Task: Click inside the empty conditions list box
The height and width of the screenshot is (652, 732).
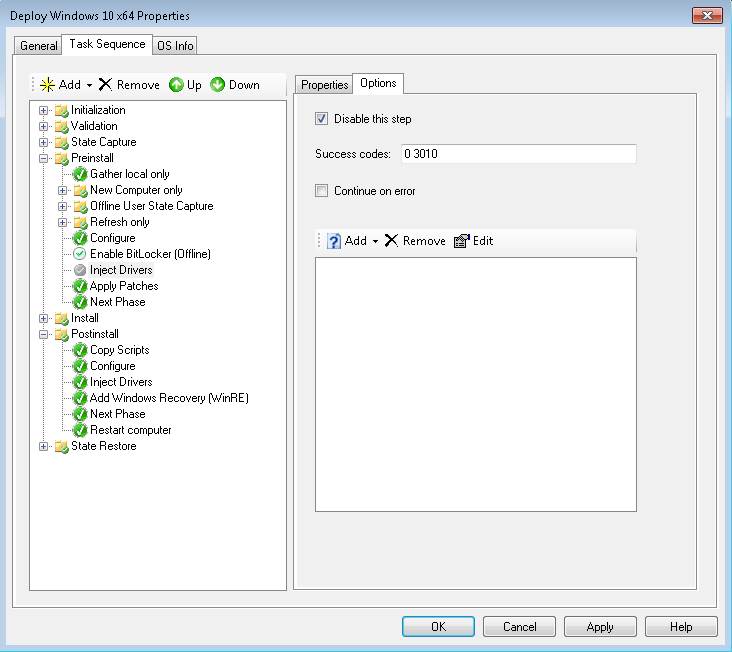Action: point(476,385)
